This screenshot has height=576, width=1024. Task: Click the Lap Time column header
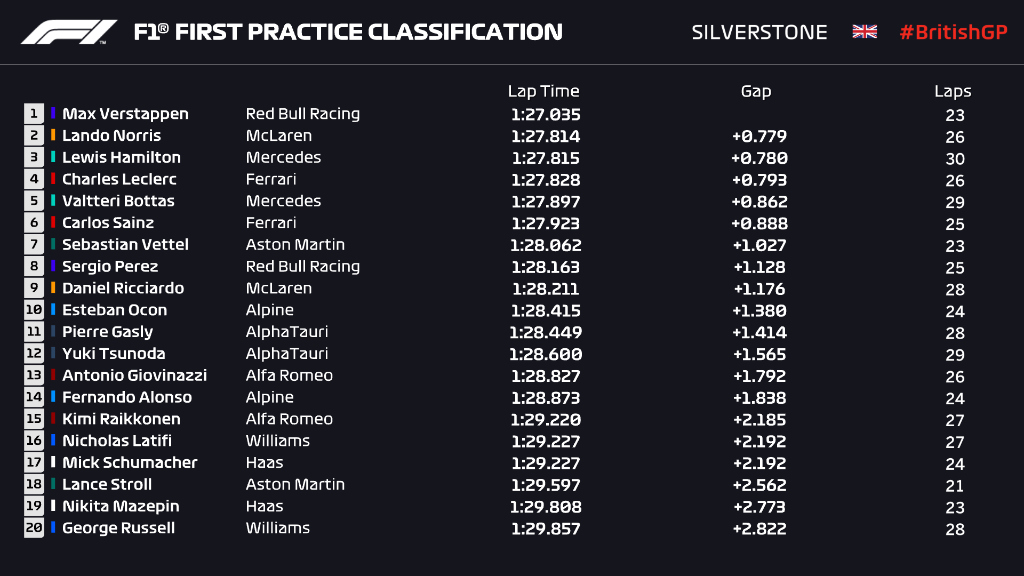543,91
